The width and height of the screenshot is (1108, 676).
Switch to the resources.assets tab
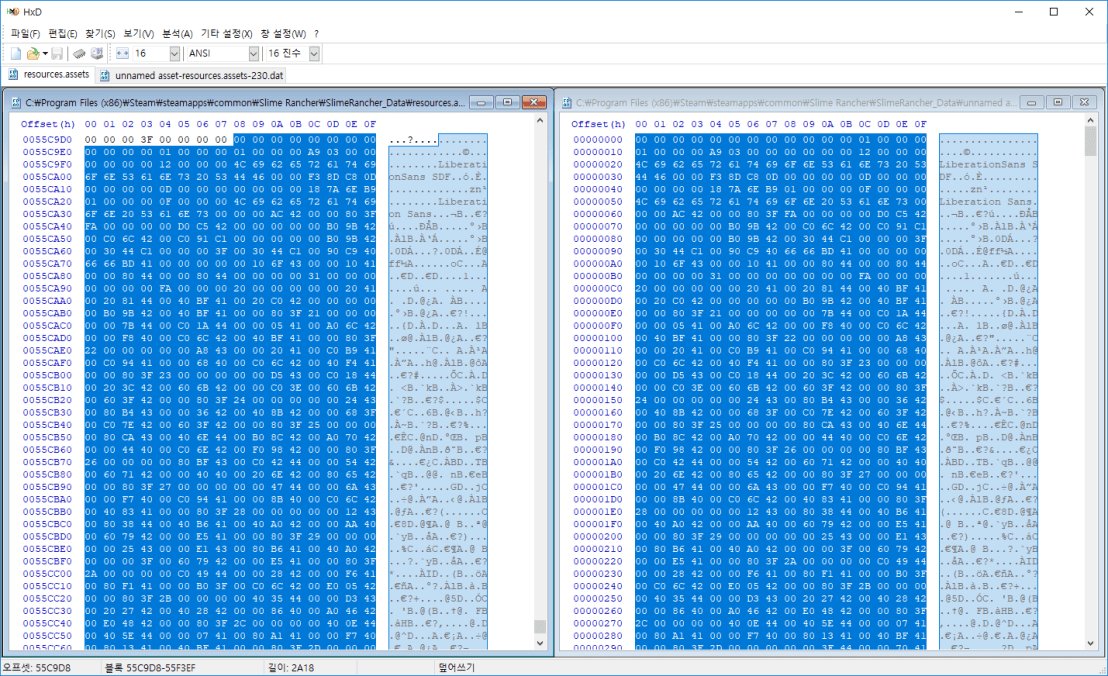tap(55, 73)
